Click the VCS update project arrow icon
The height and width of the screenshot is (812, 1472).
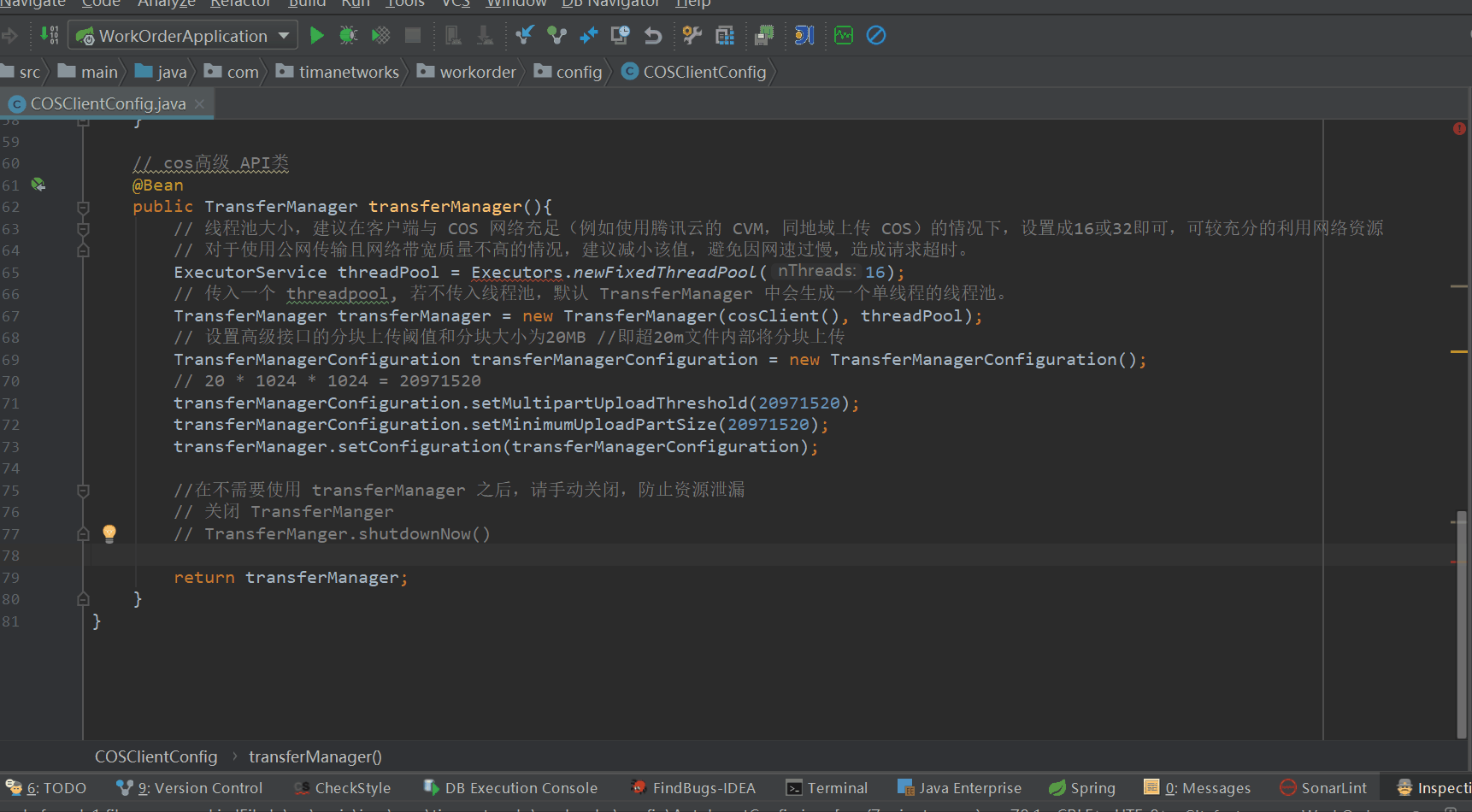point(525,36)
